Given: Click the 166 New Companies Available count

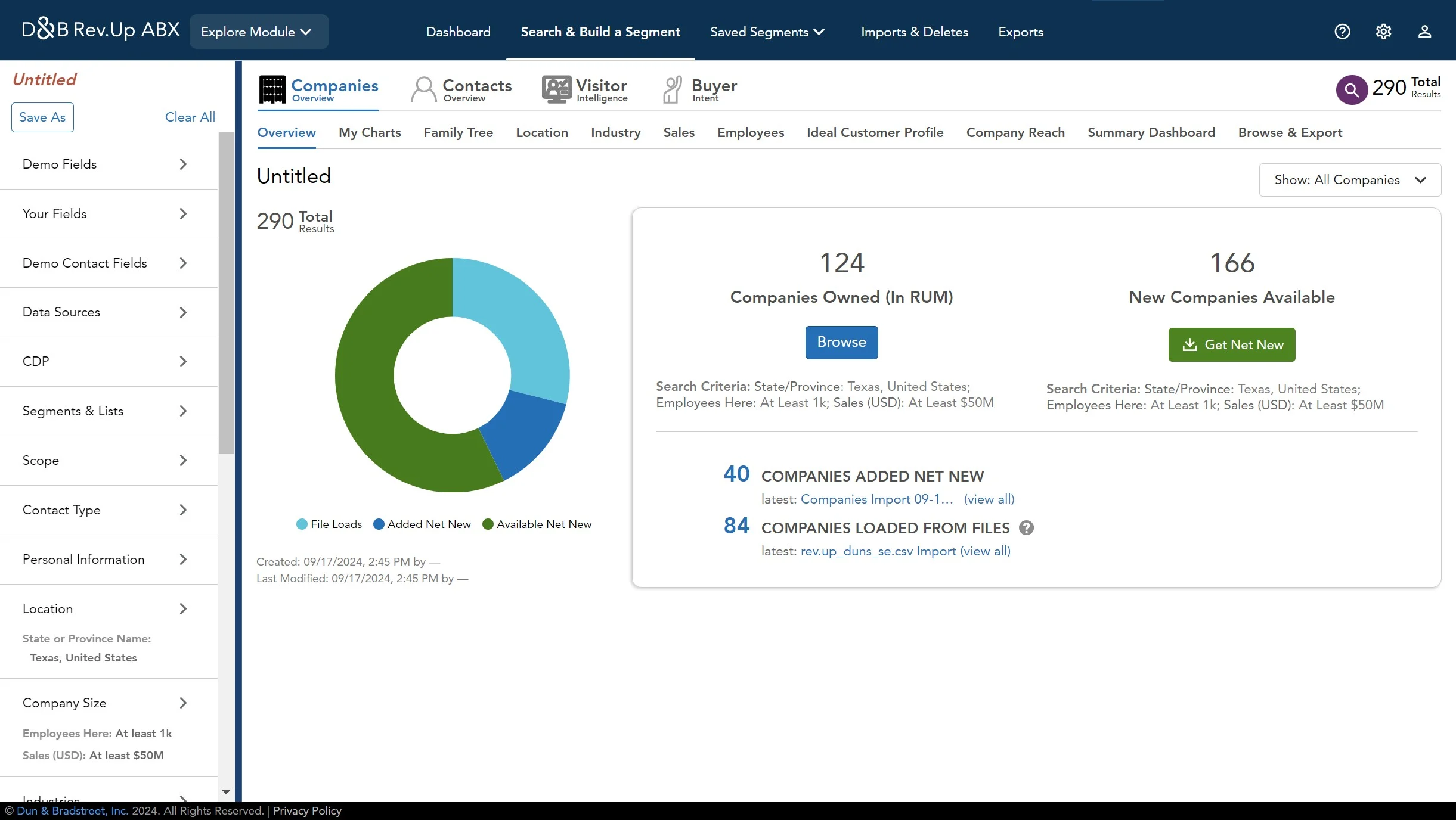Looking at the screenshot, I should point(1232,263).
